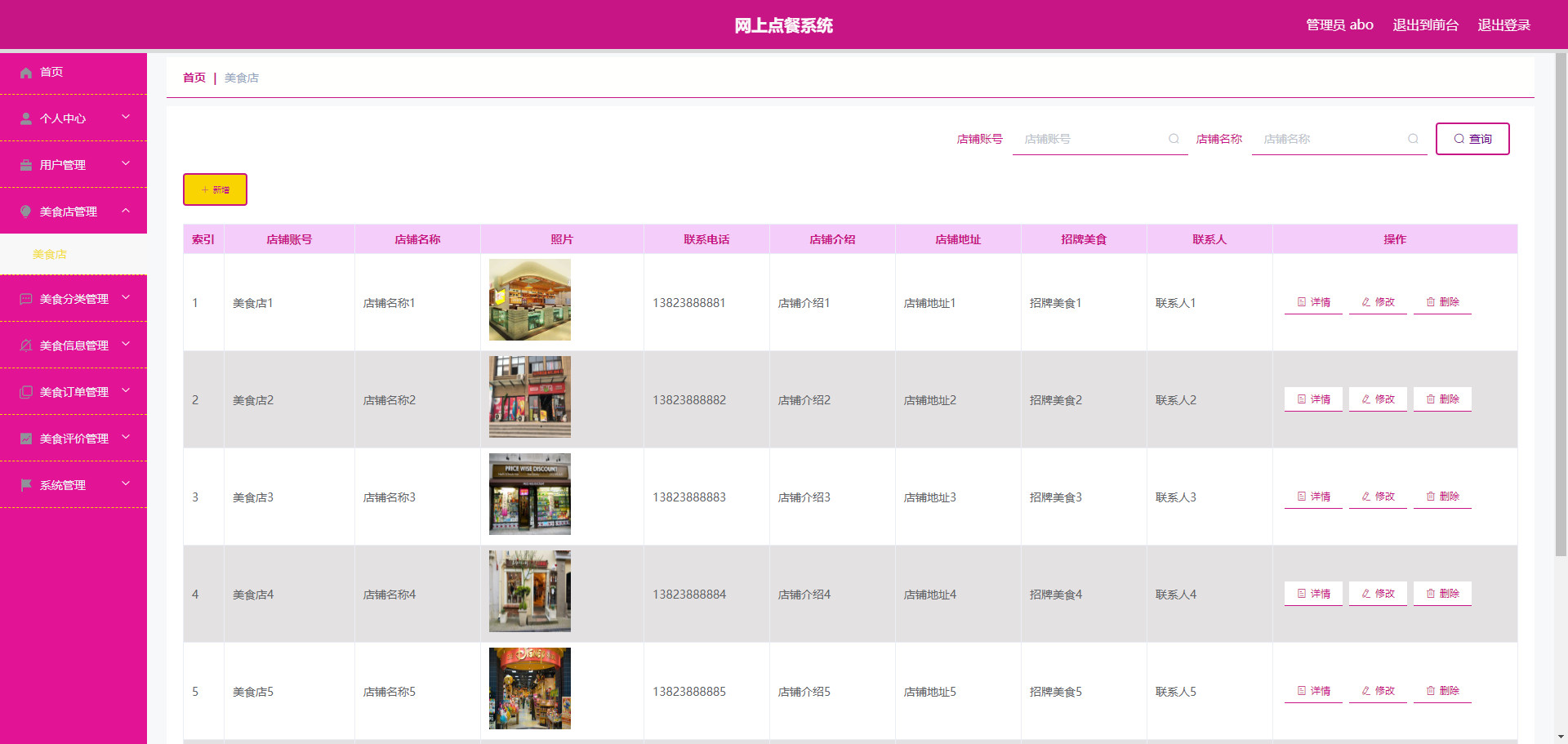Image resolution: width=1568 pixels, height=744 pixels.
Task: View 详情 for 美食店3
Action: coord(1313,497)
